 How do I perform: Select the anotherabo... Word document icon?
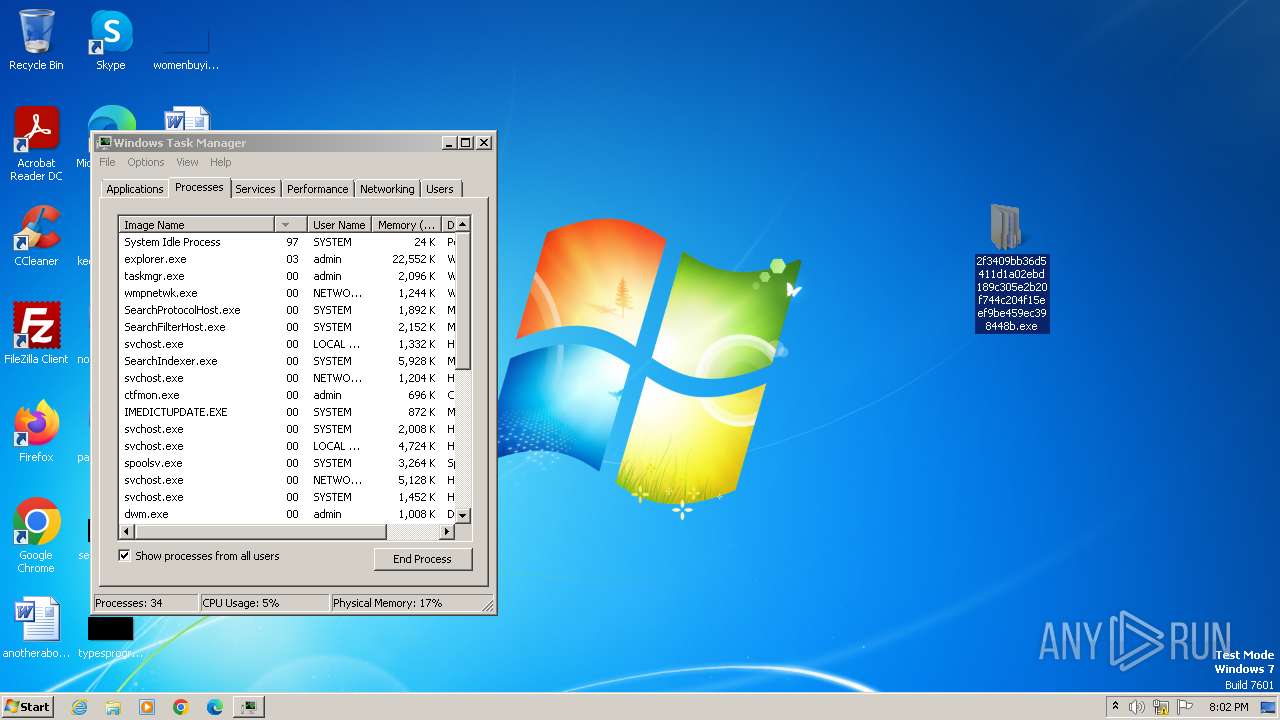[36, 628]
